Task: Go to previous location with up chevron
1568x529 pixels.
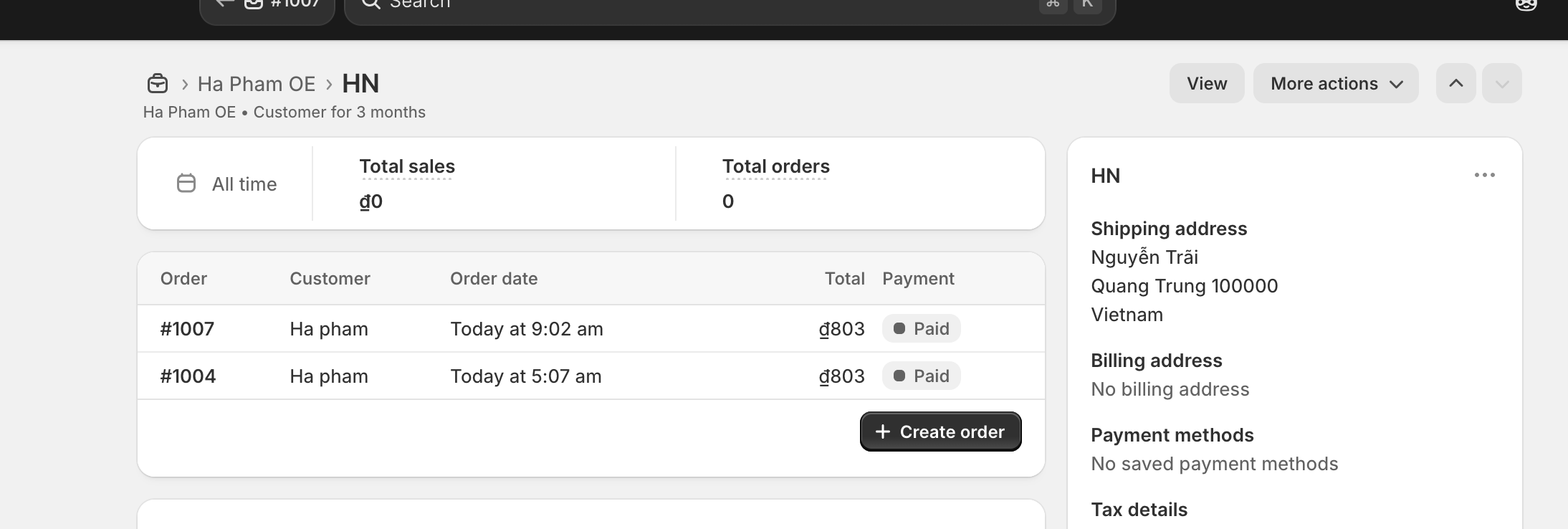Action: 1455,83
